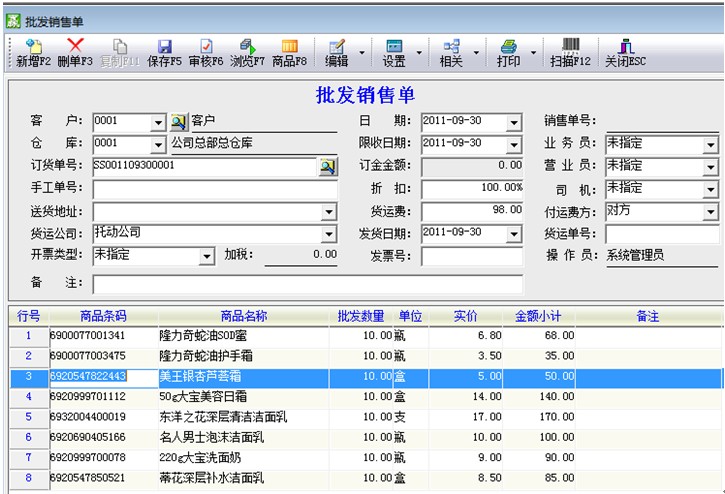Click the 打印 print toolbar button
Image resolution: width=725 pixels, height=494 pixels.
point(508,52)
